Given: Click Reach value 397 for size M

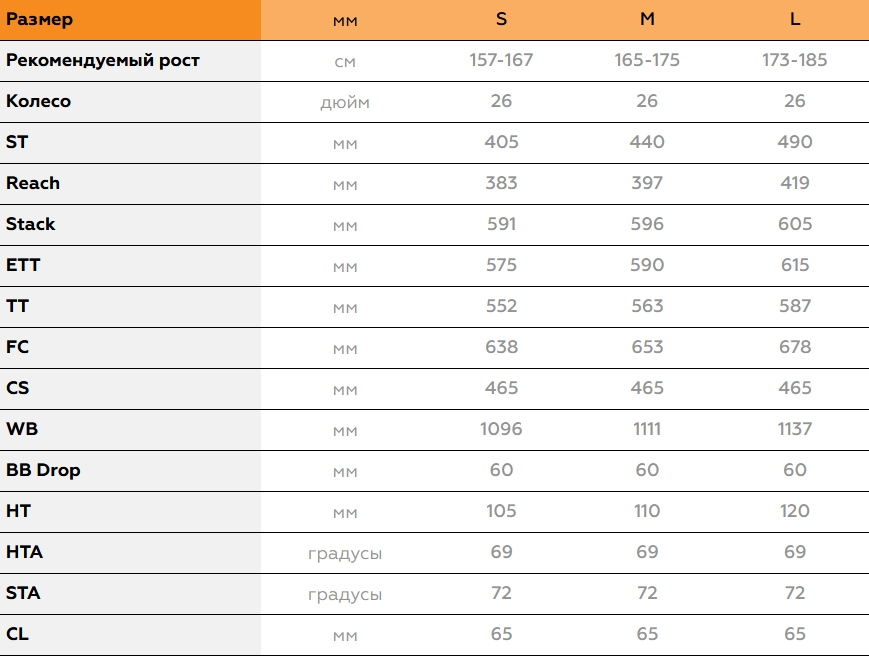Looking at the screenshot, I should [x=647, y=183].
